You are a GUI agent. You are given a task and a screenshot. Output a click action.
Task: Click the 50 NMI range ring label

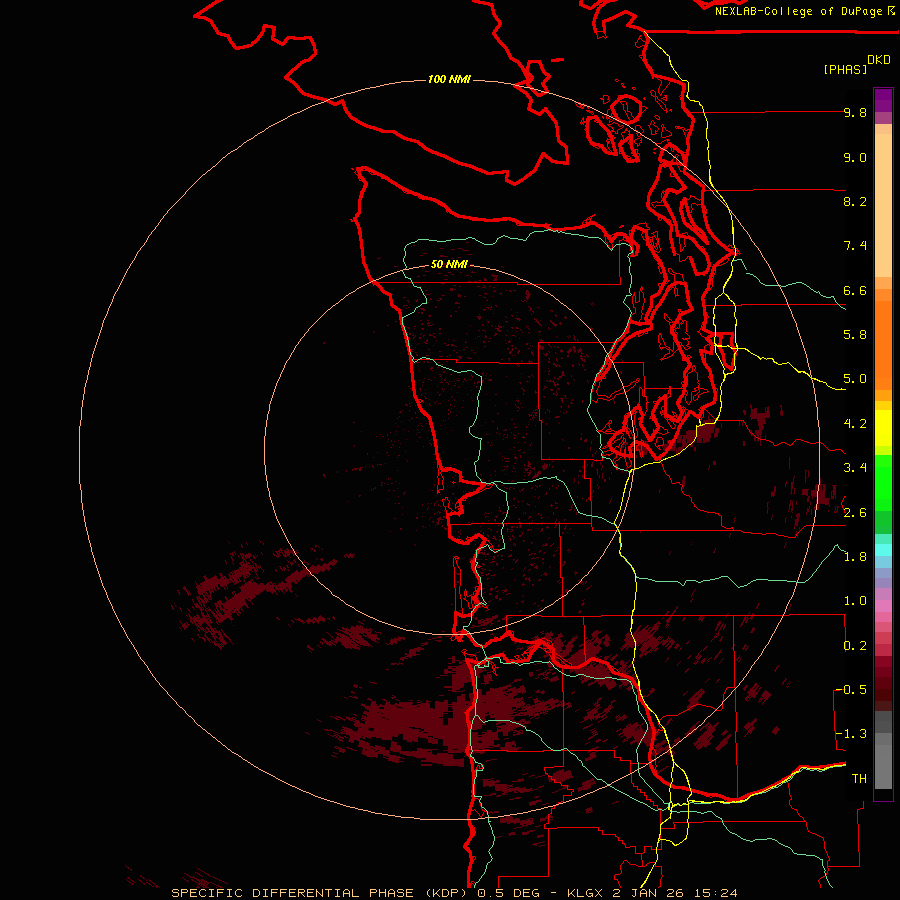coord(449,264)
